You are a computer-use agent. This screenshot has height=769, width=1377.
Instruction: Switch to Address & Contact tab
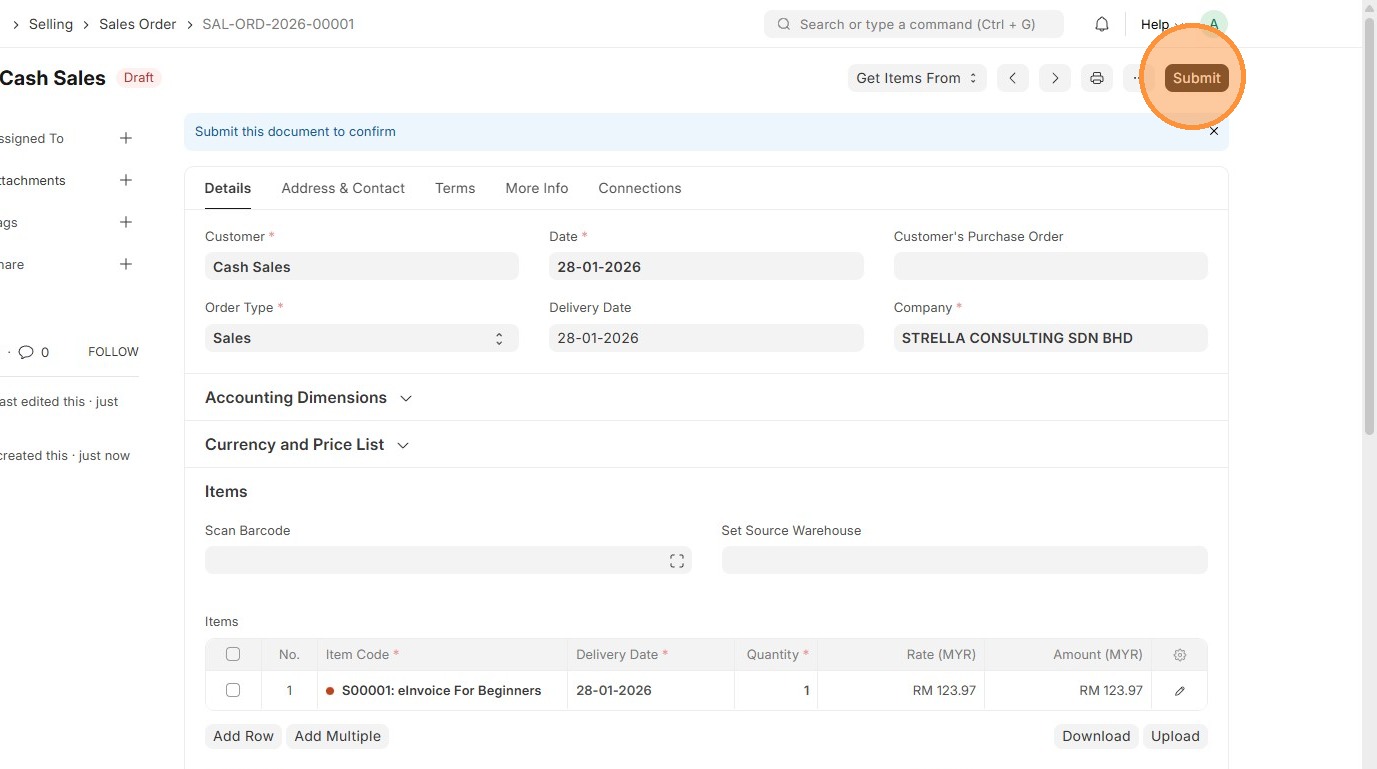[343, 188]
